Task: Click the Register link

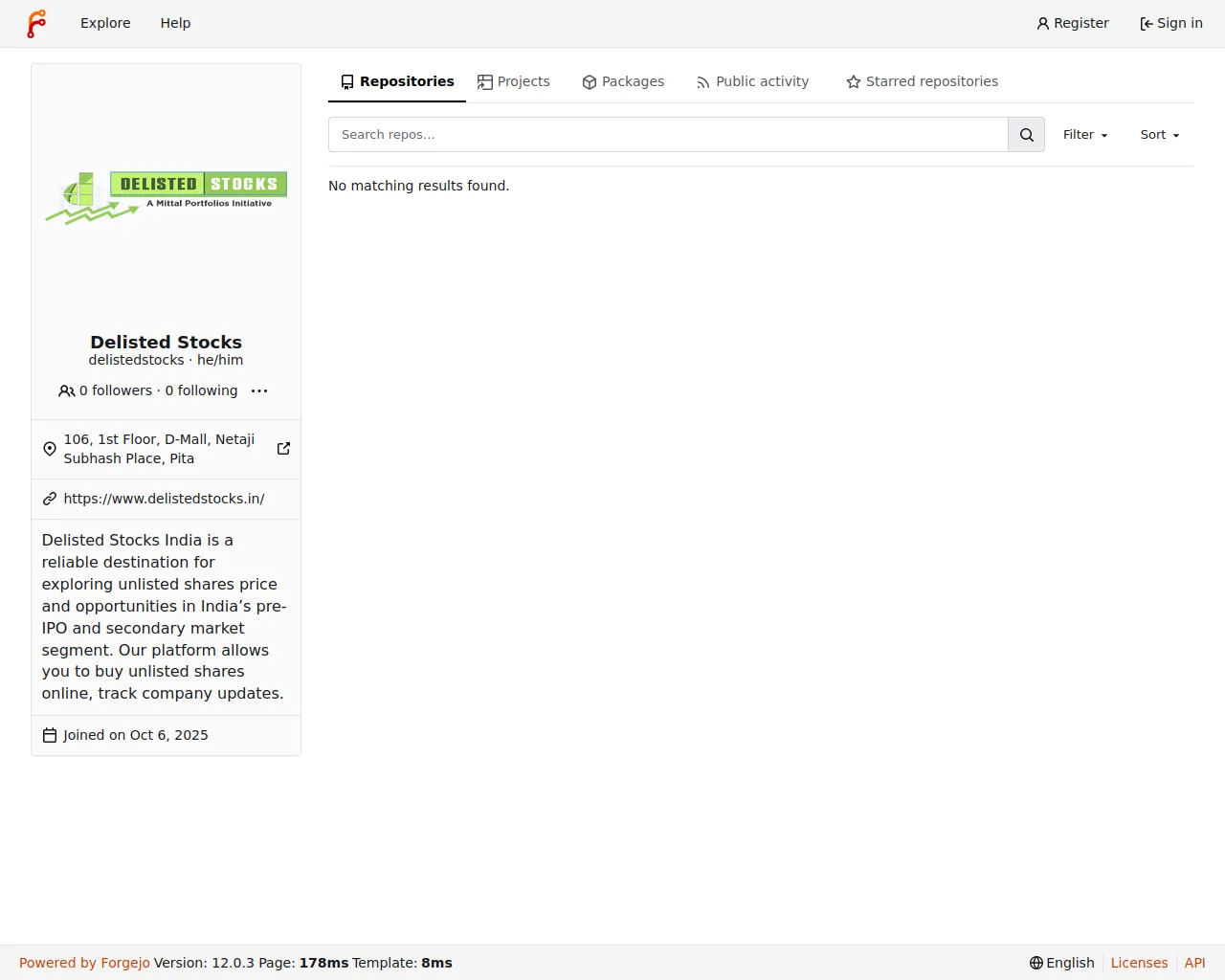Action: [x=1073, y=23]
